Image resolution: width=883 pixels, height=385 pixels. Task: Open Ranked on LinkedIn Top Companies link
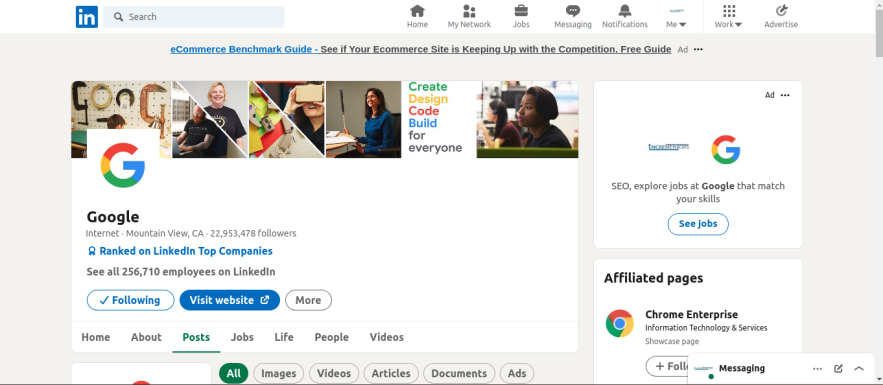click(180, 251)
